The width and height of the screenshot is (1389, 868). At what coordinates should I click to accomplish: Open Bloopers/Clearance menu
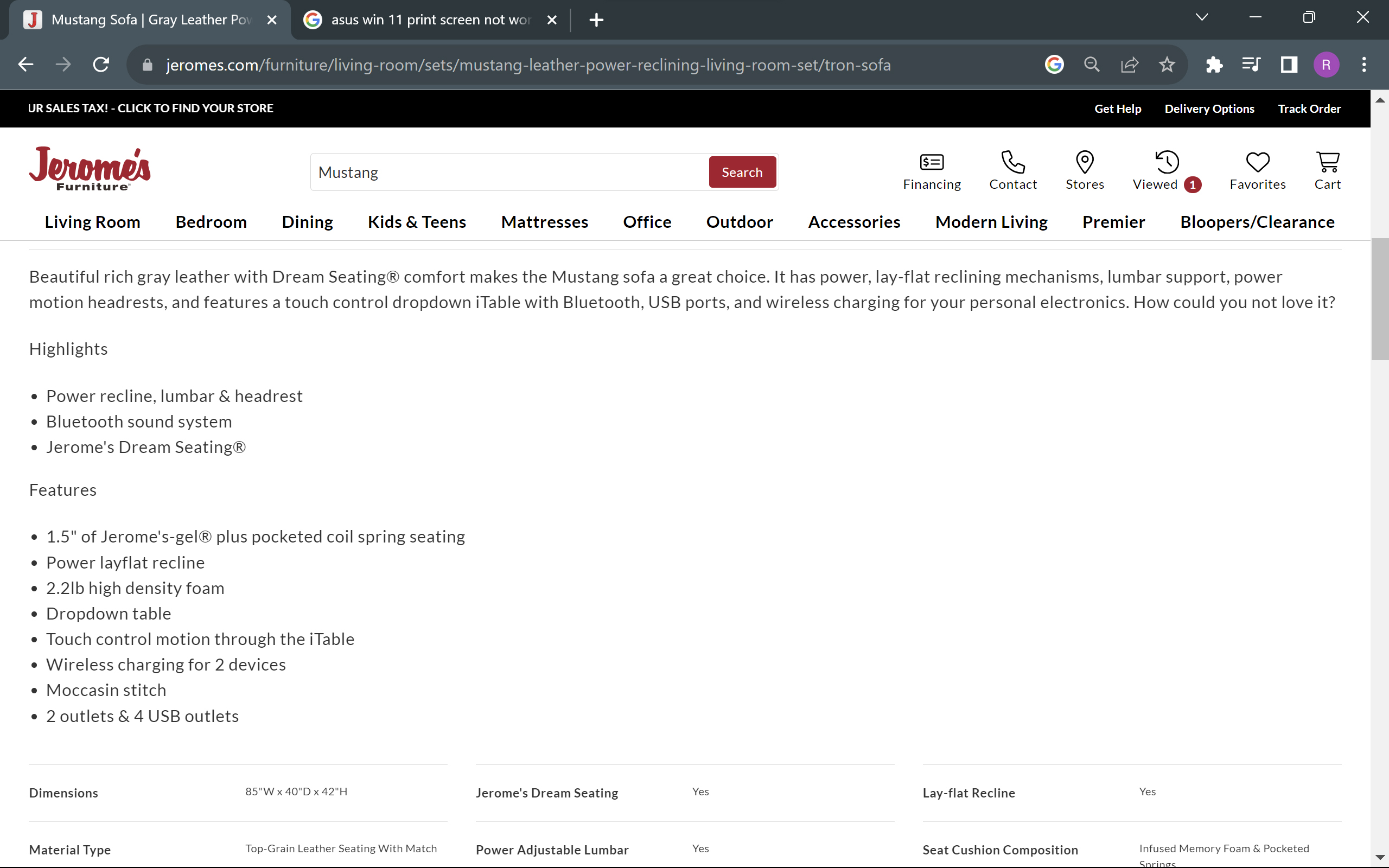coord(1257,222)
